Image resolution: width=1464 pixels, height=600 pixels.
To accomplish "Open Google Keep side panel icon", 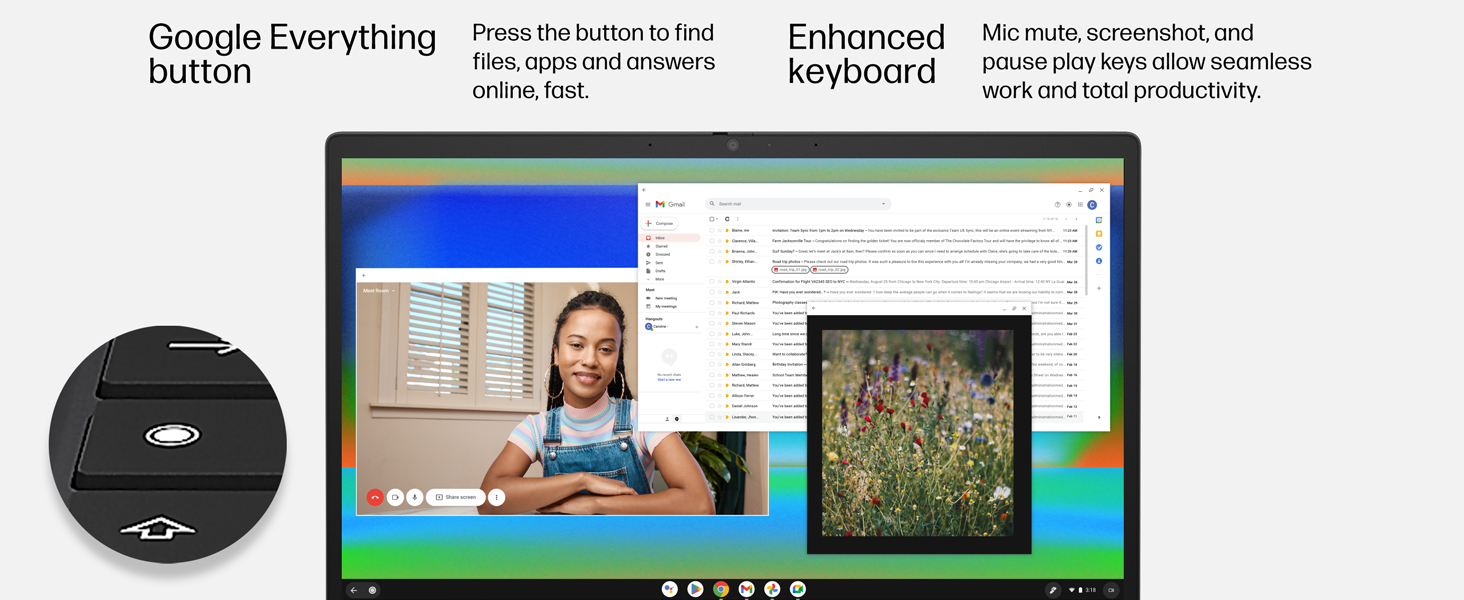I will tap(1099, 234).
